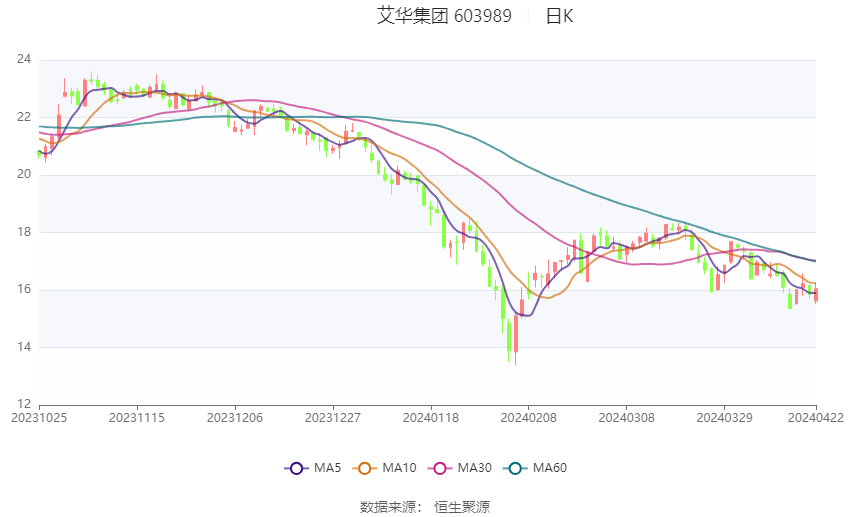Toggle the MA30 pink legend circle icon
The width and height of the screenshot is (850, 517).
tap(440, 468)
